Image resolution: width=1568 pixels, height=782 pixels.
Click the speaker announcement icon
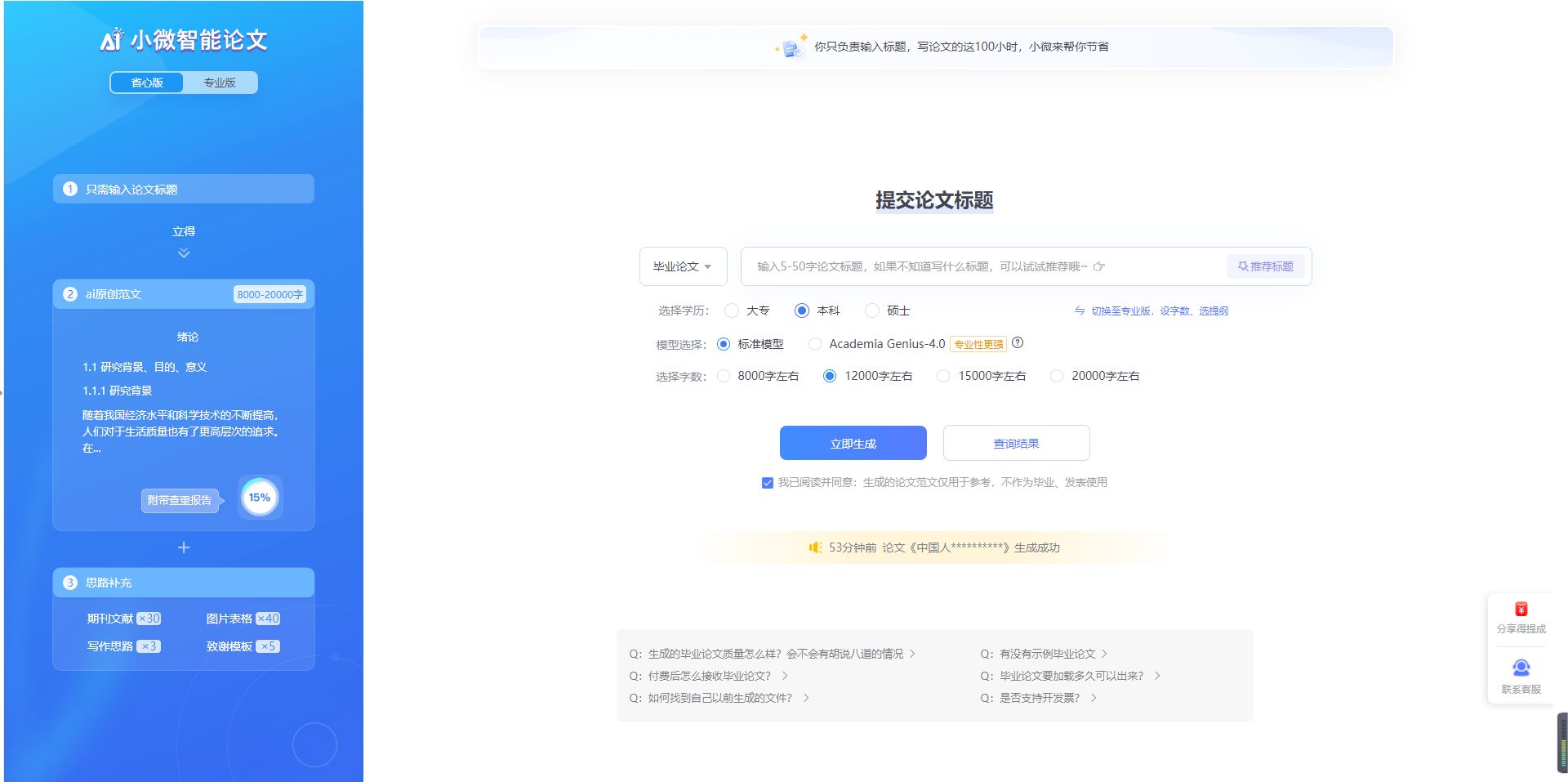click(x=815, y=547)
